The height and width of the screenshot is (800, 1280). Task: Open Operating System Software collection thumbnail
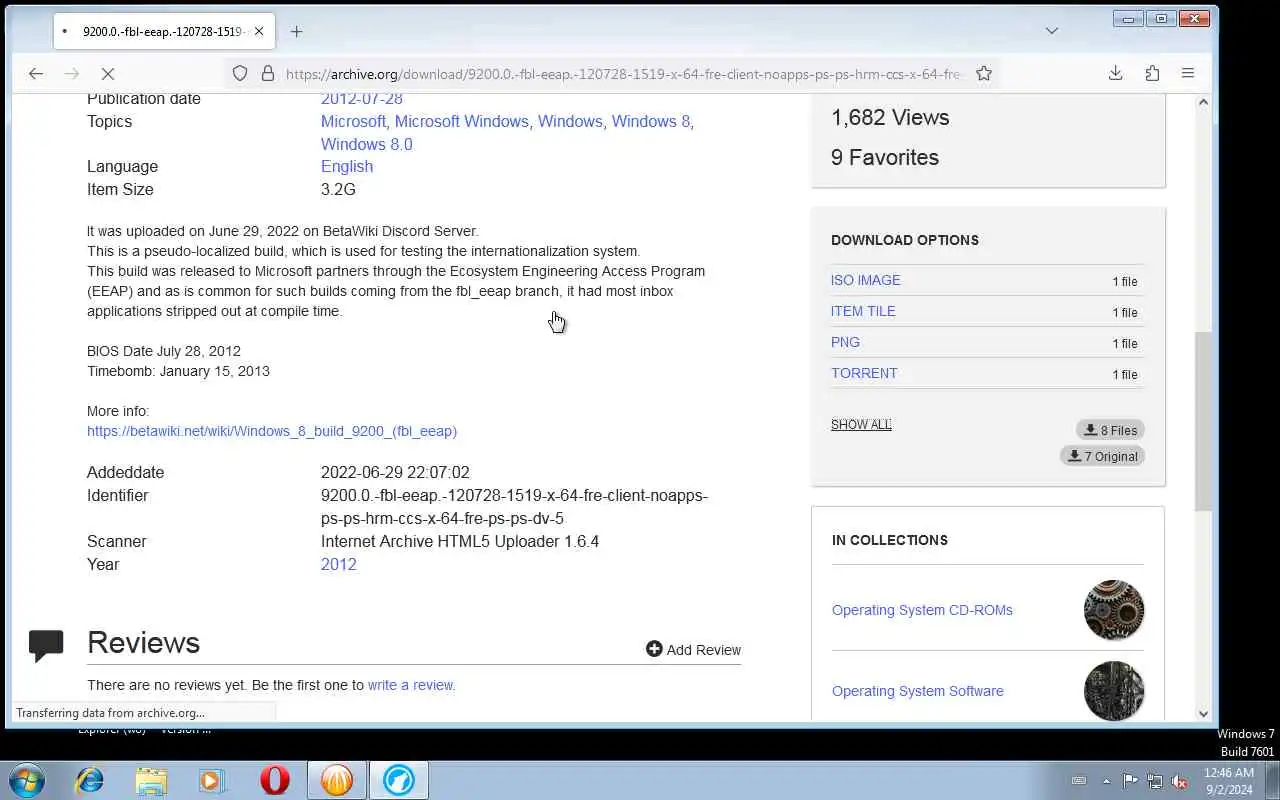pos(1114,691)
